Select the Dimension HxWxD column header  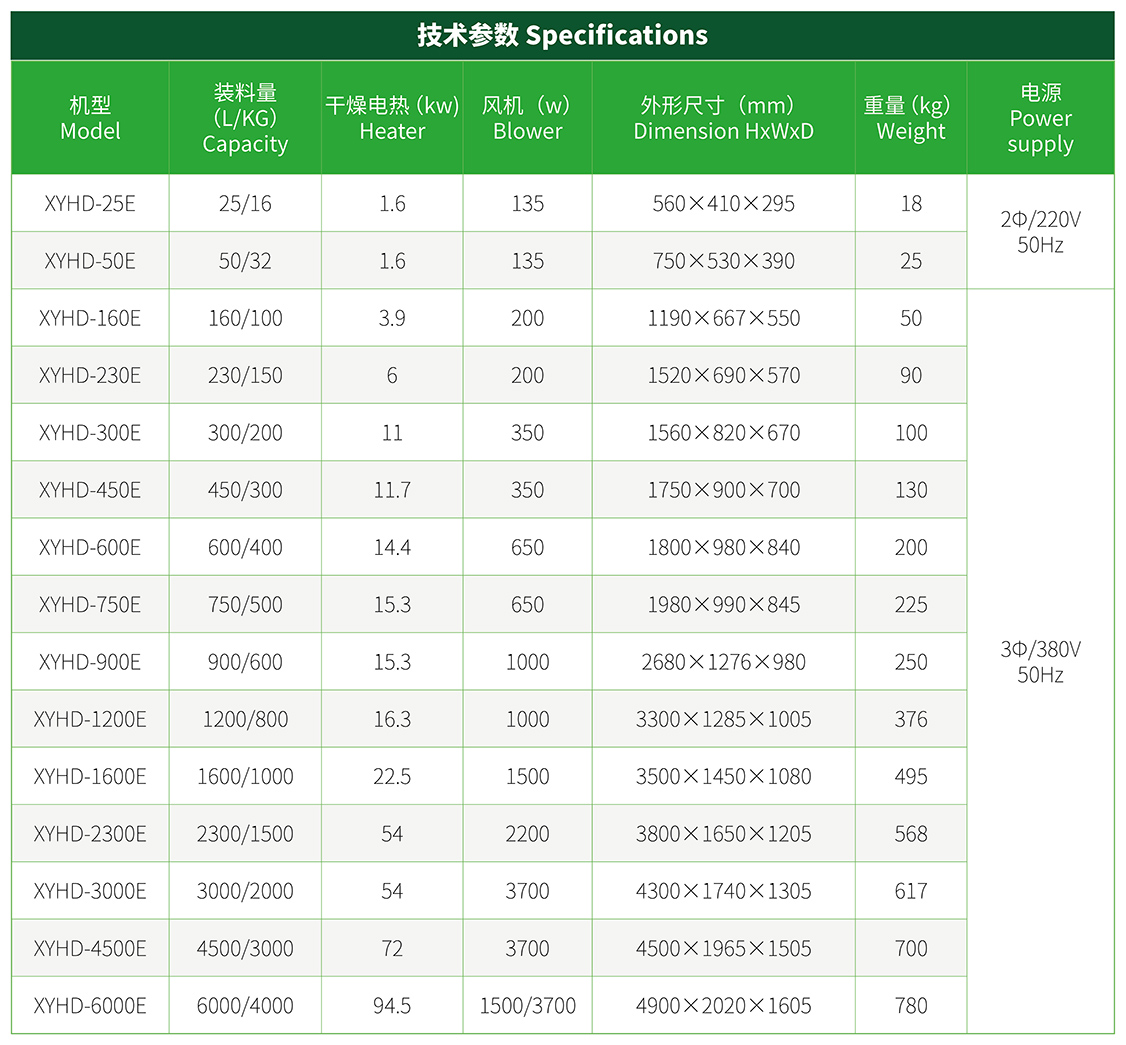pos(723,118)
